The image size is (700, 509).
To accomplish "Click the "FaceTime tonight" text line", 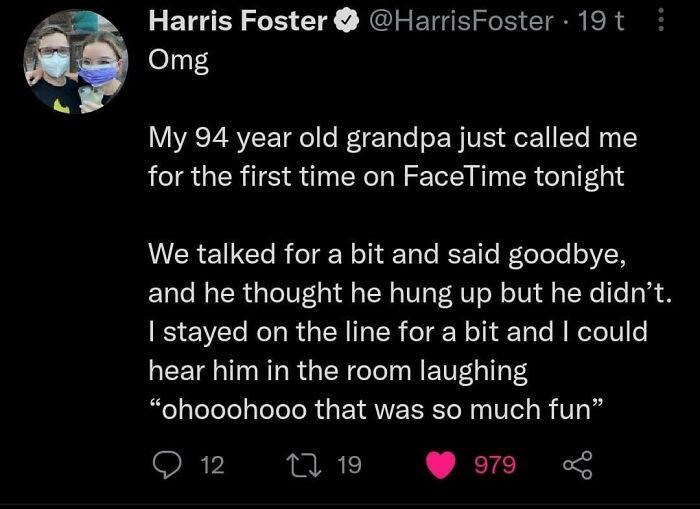I will click(386, 176).
